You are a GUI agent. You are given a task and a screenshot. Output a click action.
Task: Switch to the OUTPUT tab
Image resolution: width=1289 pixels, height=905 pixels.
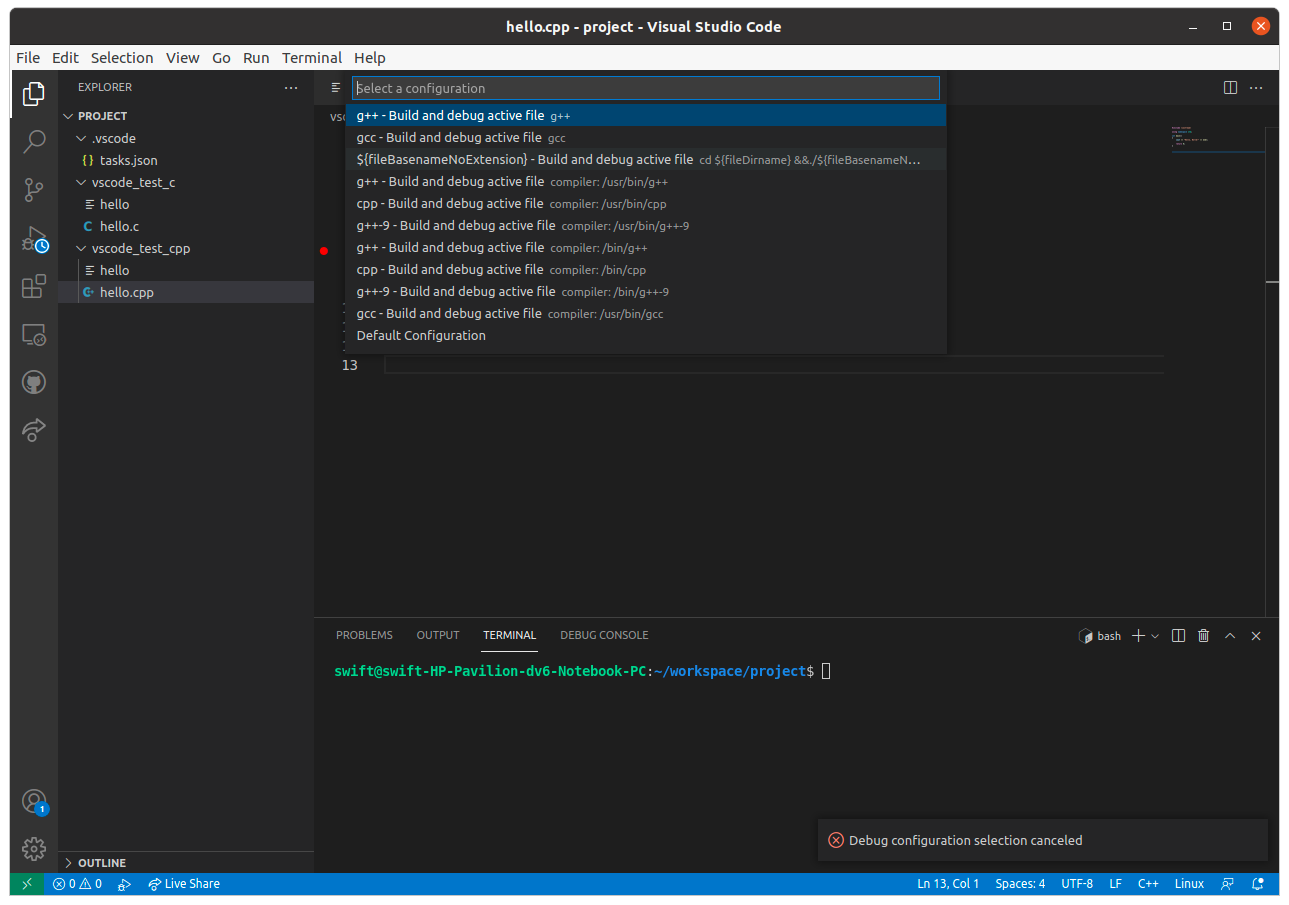coord(438,635)
